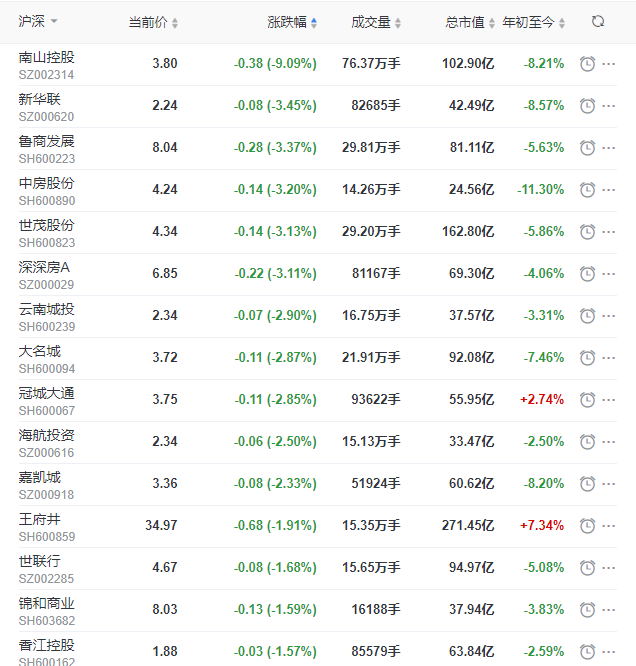This screenshot has width=636, height=666.
Task: Click the market cap 271.45亿
Action: tap(468, 525)
